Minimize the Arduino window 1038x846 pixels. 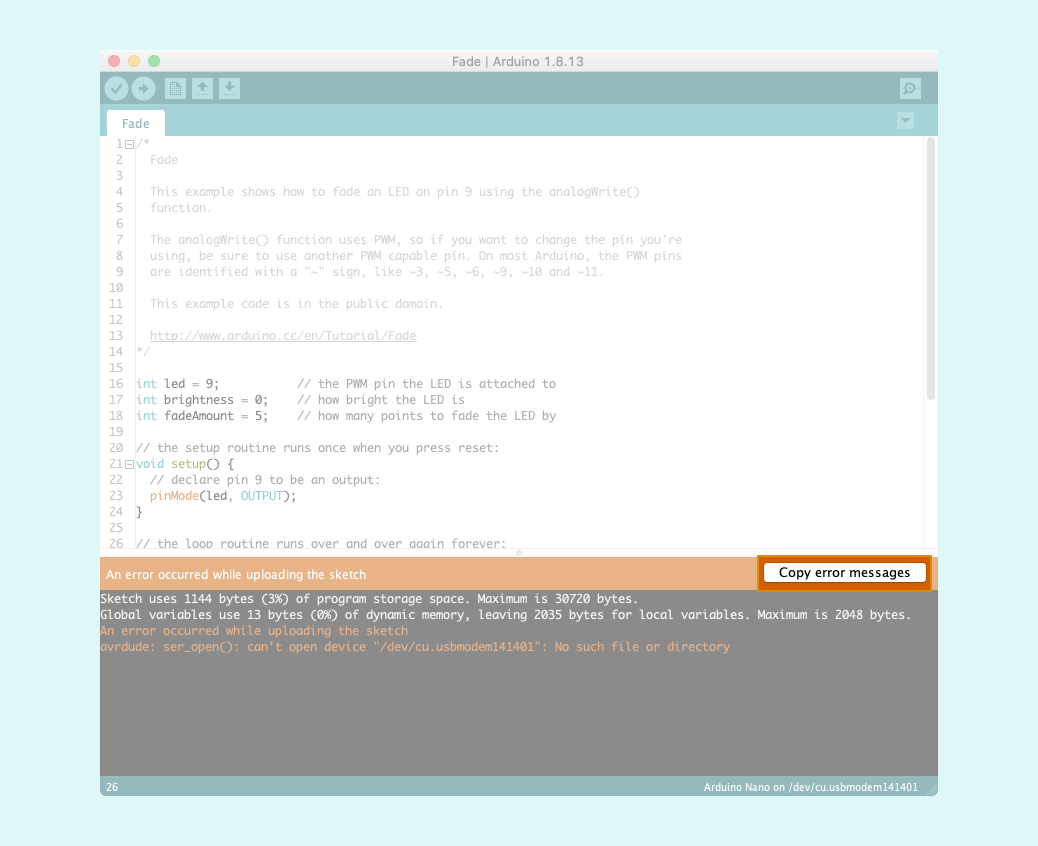pyautogui.click(x=133, y=61)
